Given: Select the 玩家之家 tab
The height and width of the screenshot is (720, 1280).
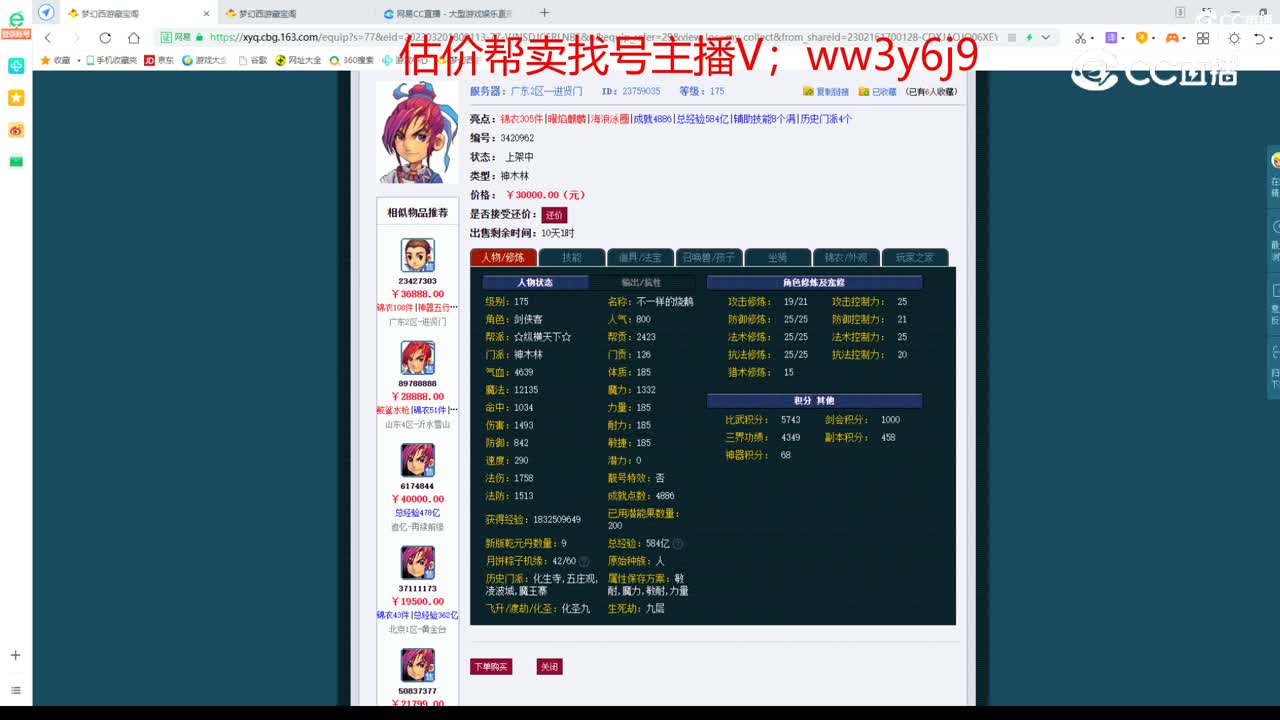Looking at the screenshot, I should 915,257.
